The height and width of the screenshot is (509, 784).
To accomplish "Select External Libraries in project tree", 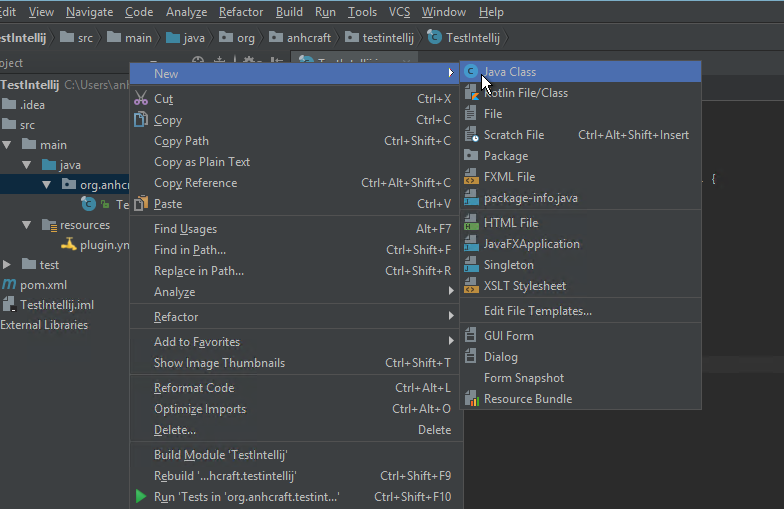I will pos(44,325).
